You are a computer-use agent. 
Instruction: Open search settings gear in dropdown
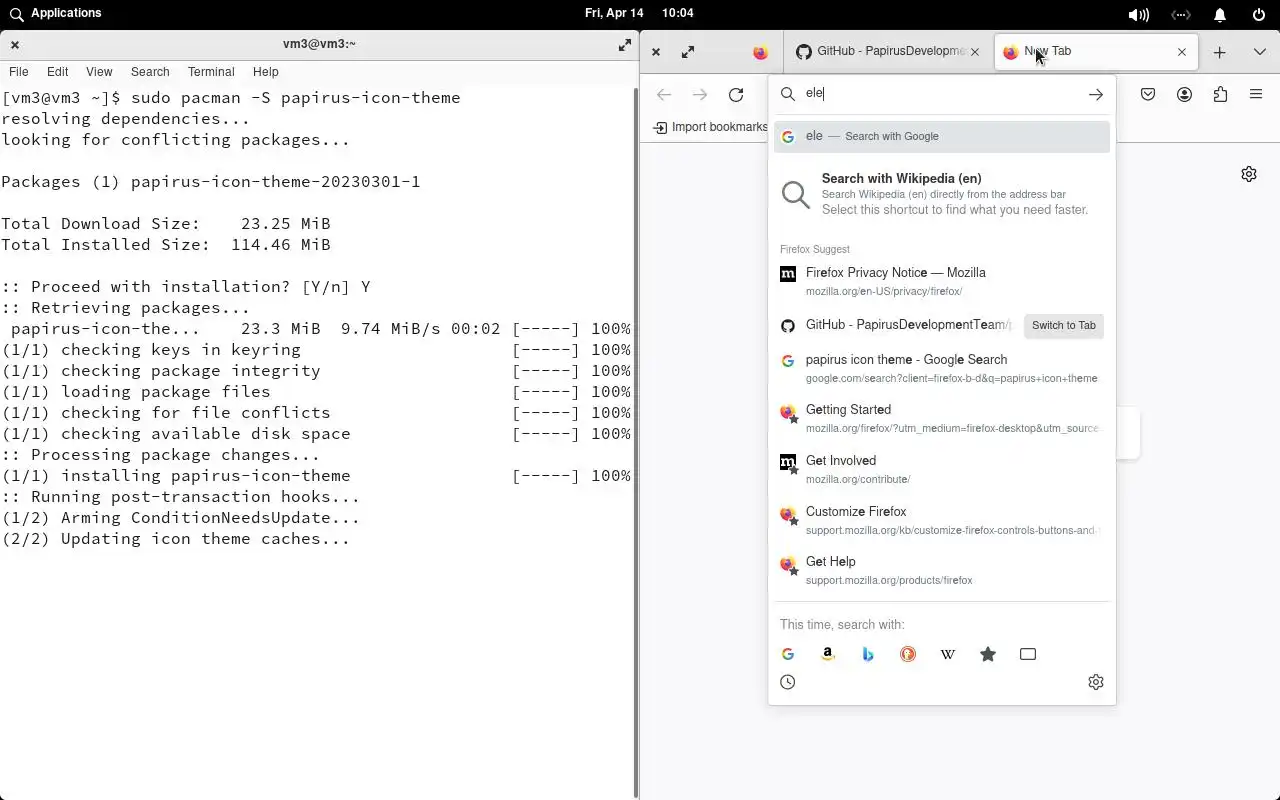(x=1096, y=682)
